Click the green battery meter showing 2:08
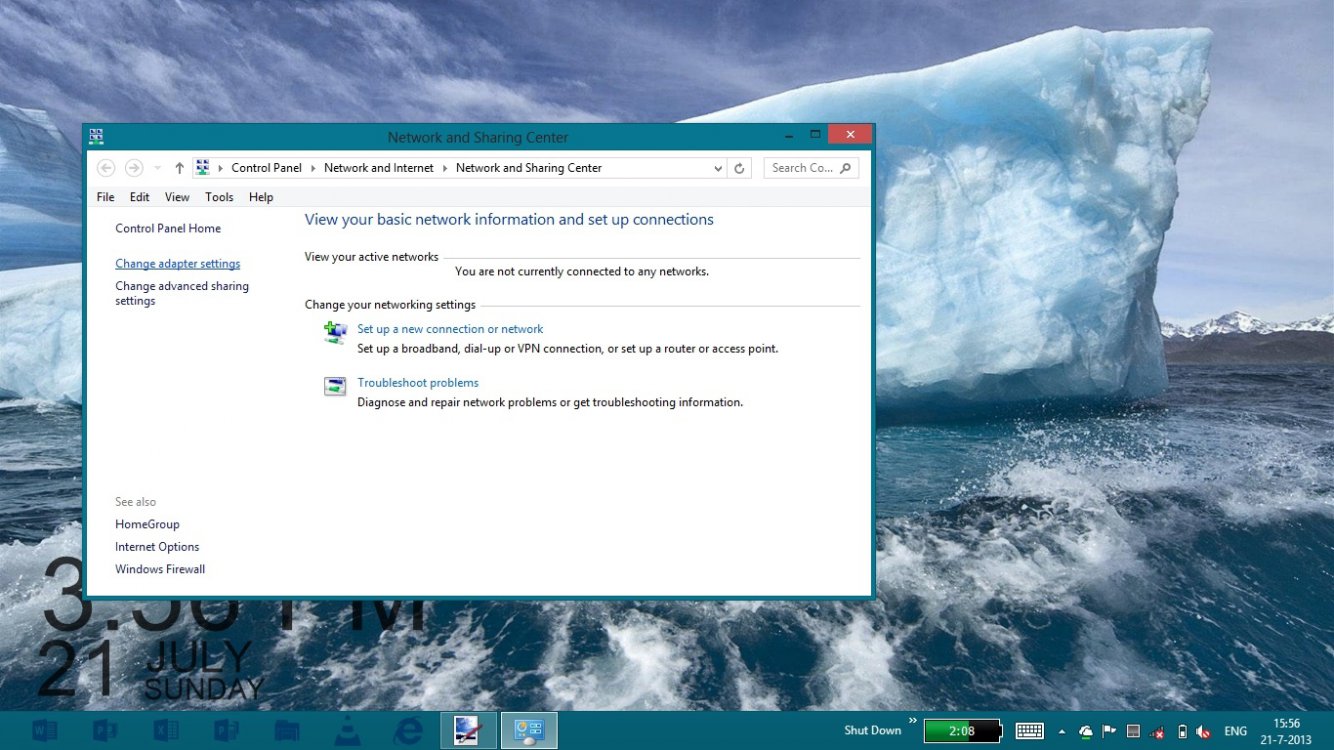This screenshot has width=1334, height=750. click(x=962, y=731)
